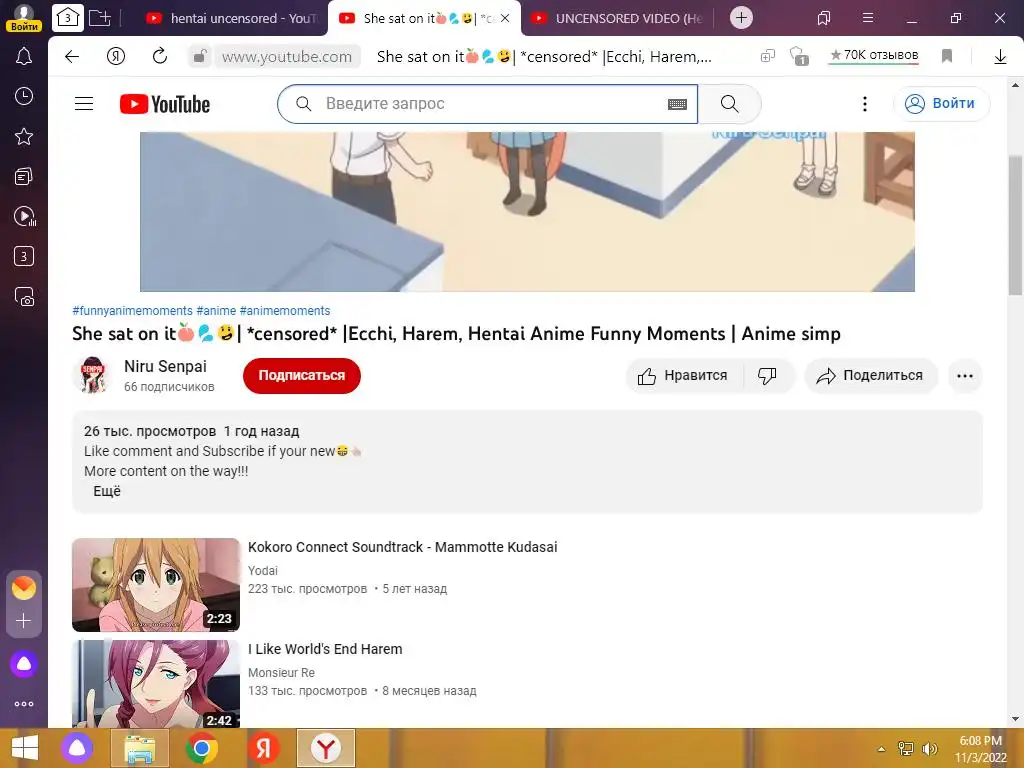Viewport: 1024px width, 768px height.
Task: Open the Kokoro Connect Soundtrack video title
Action: [402, 547]
